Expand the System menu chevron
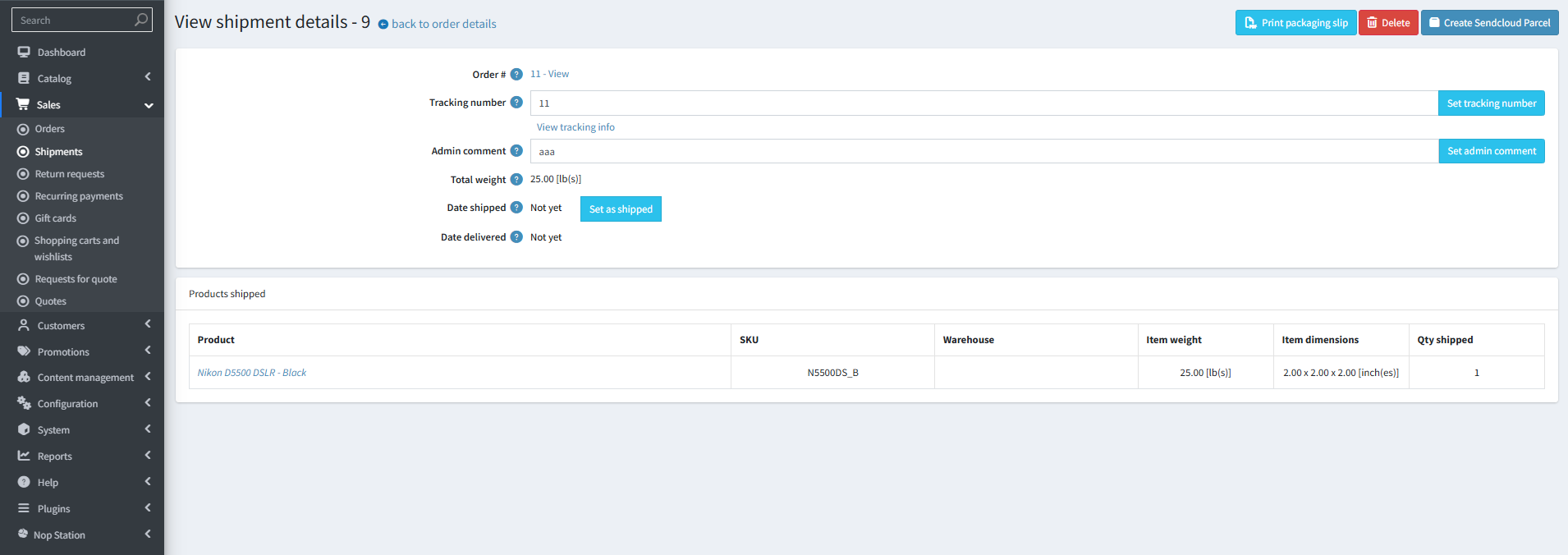The width and height of the screenshot is (1568, 555). coord(148,429)
